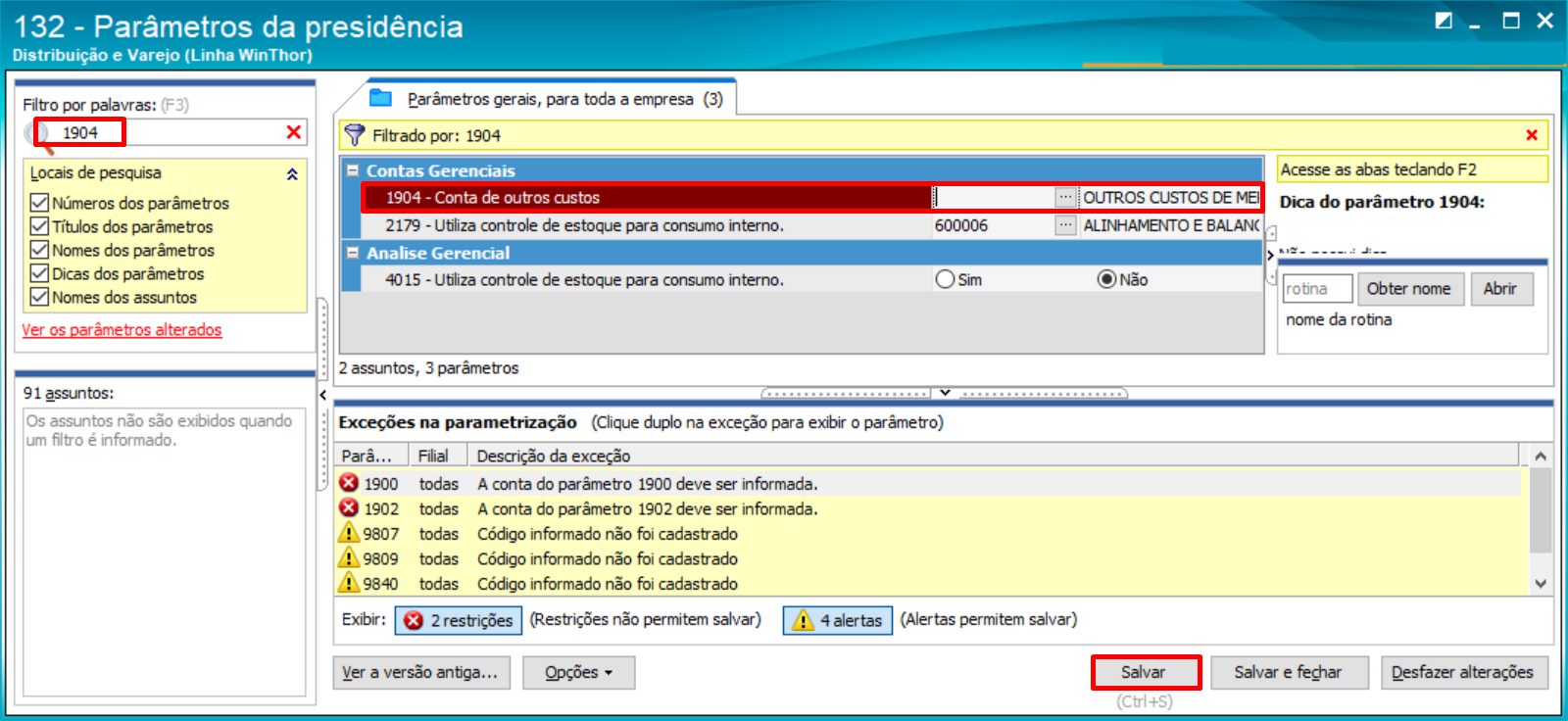Image resolution: width=1568 pixels, height=721 pixels.
Task: Open lookup button for parameter 2179
Action: click(1065, 225)
